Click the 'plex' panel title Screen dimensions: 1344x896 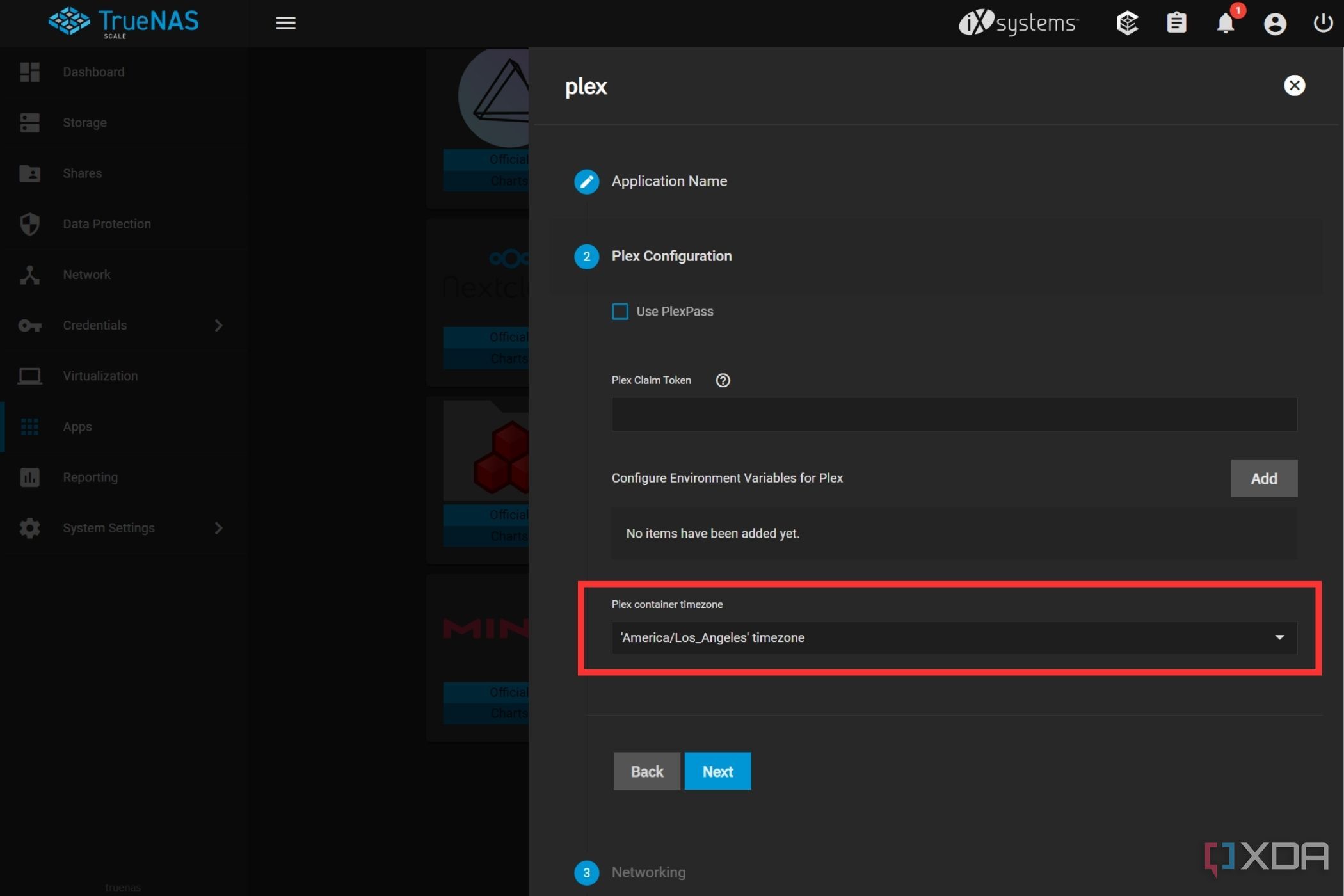(586, 86)
